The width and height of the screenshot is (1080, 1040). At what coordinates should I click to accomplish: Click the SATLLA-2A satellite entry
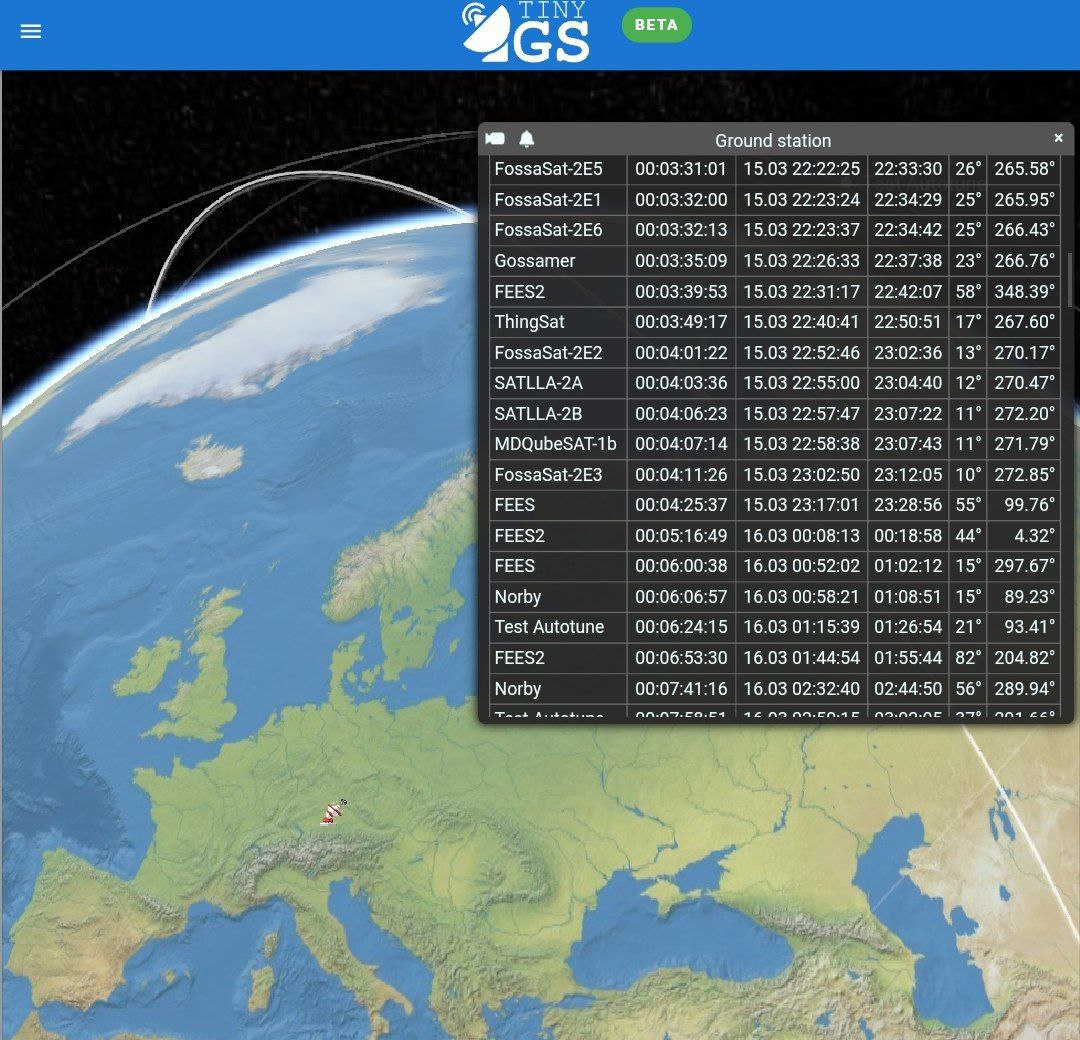[x=538, y=383]
